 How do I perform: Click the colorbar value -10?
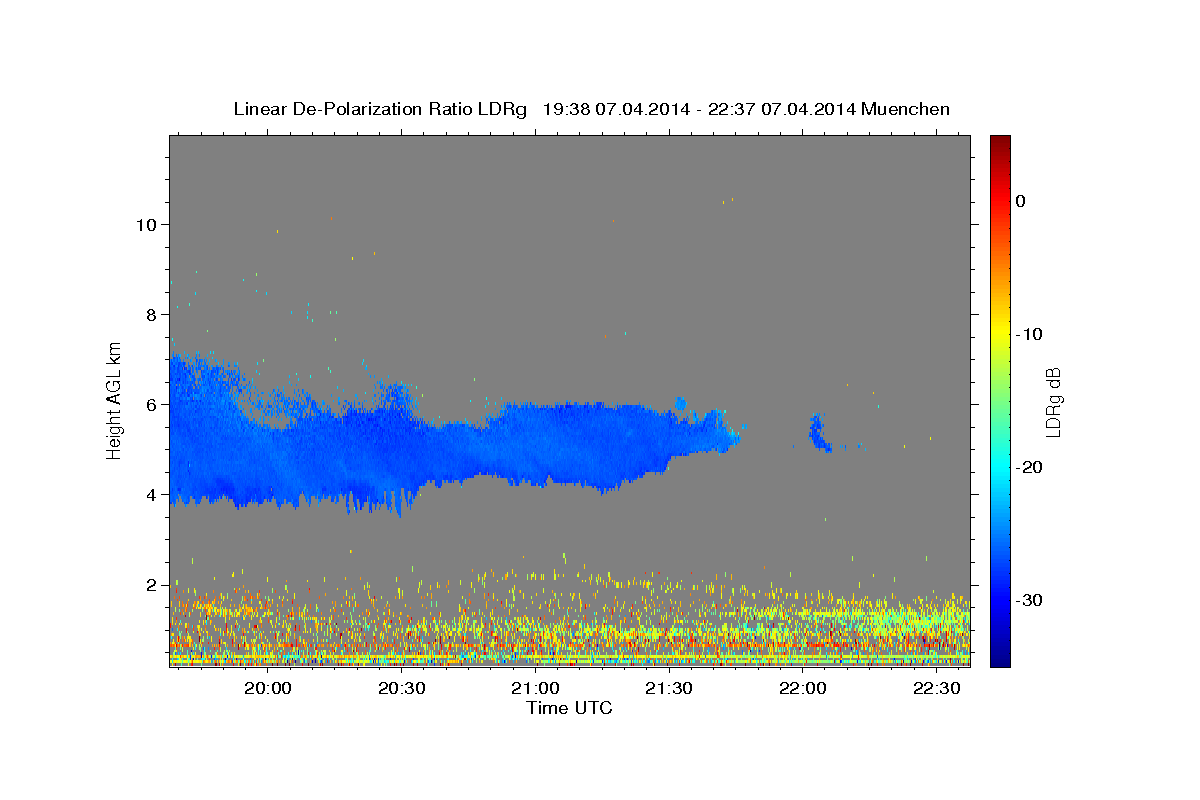pyautogui.click(x=1030, y=334)
